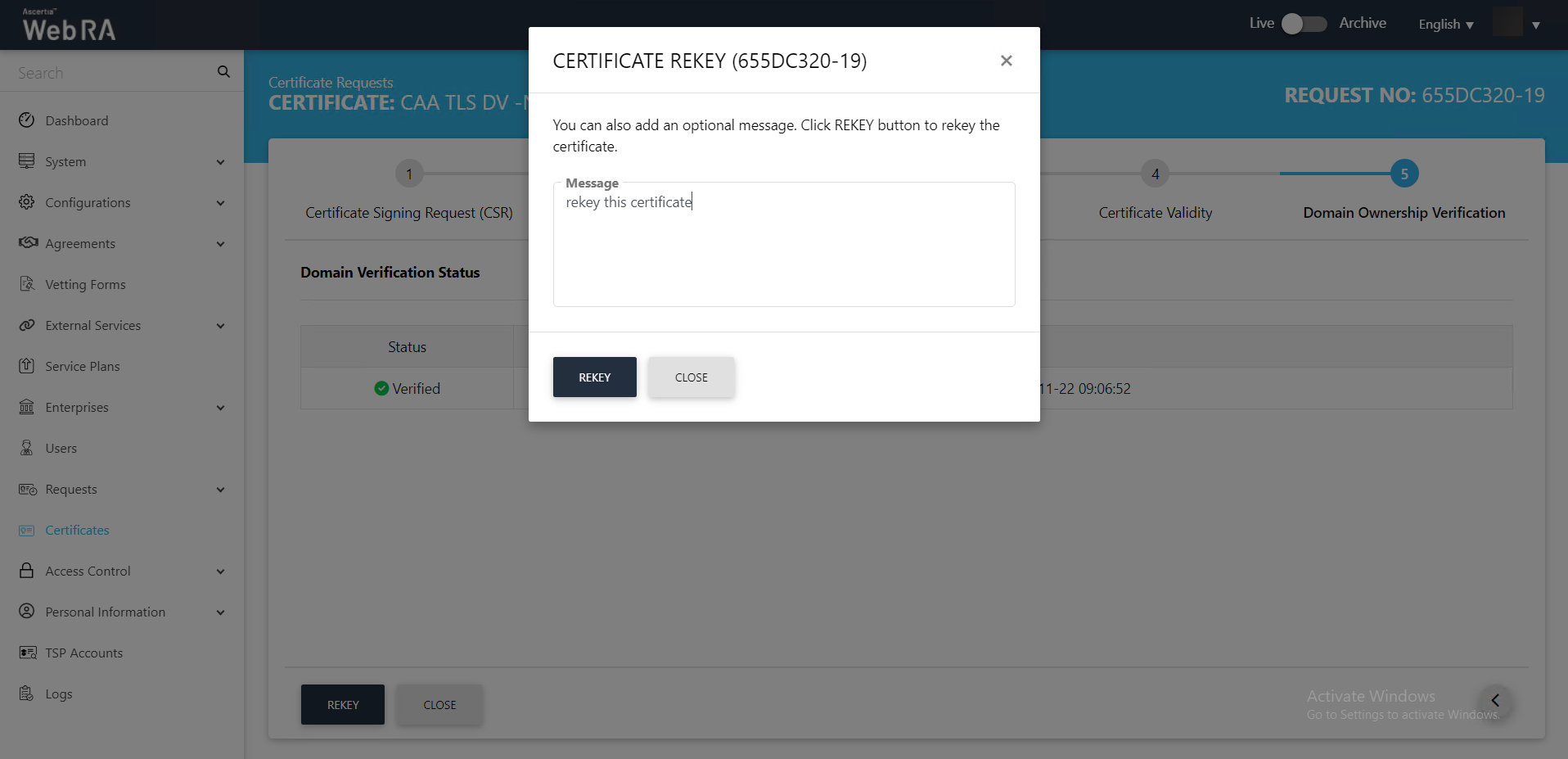The image size is (1568, 759).
Task: Click the Enterprises building icon
Action: coord(27,407)
